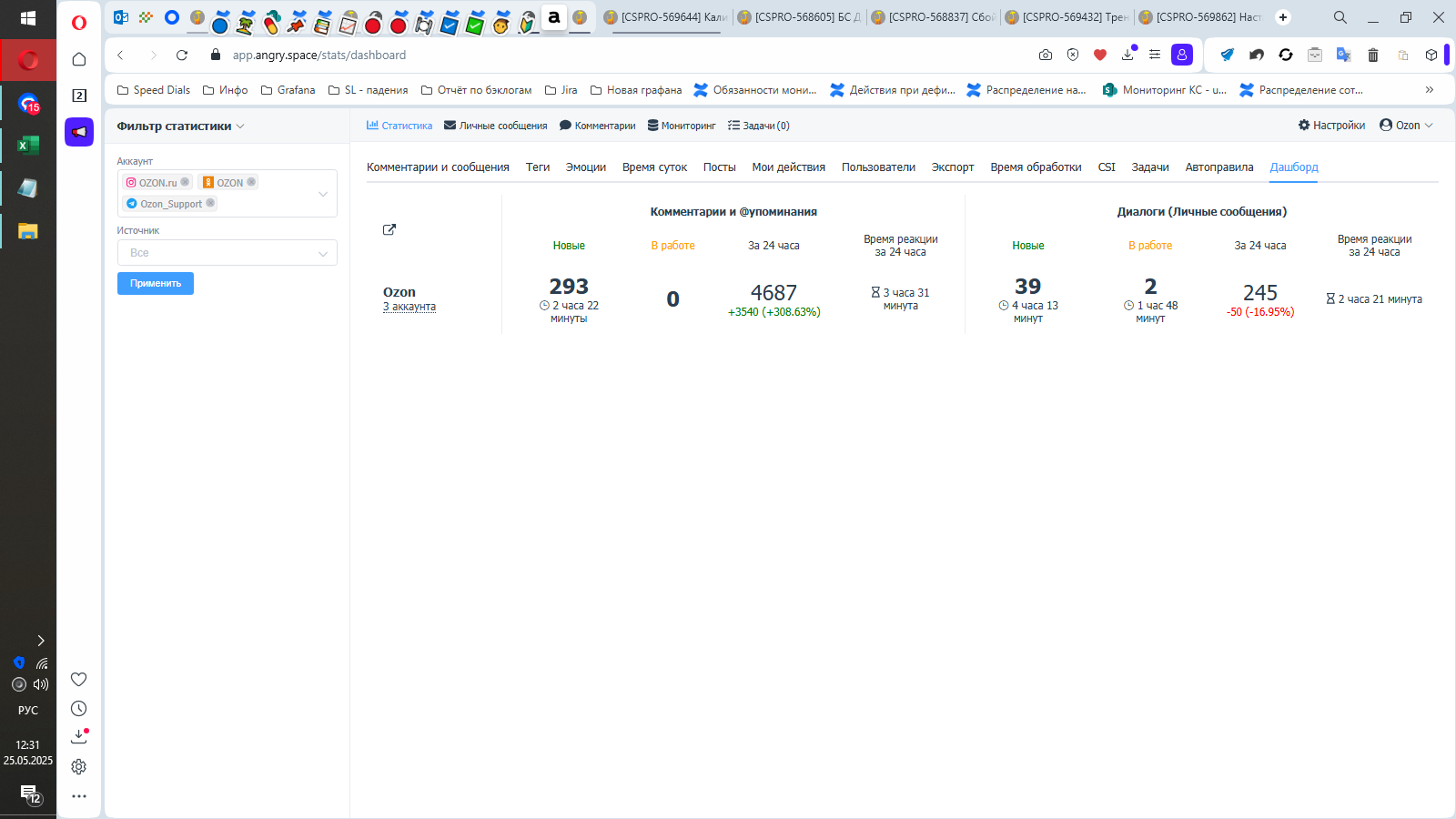This screenshot has height=819, width=1456.
Task: Open File Explorer from taskbar
Action: (x=28, y=231)
